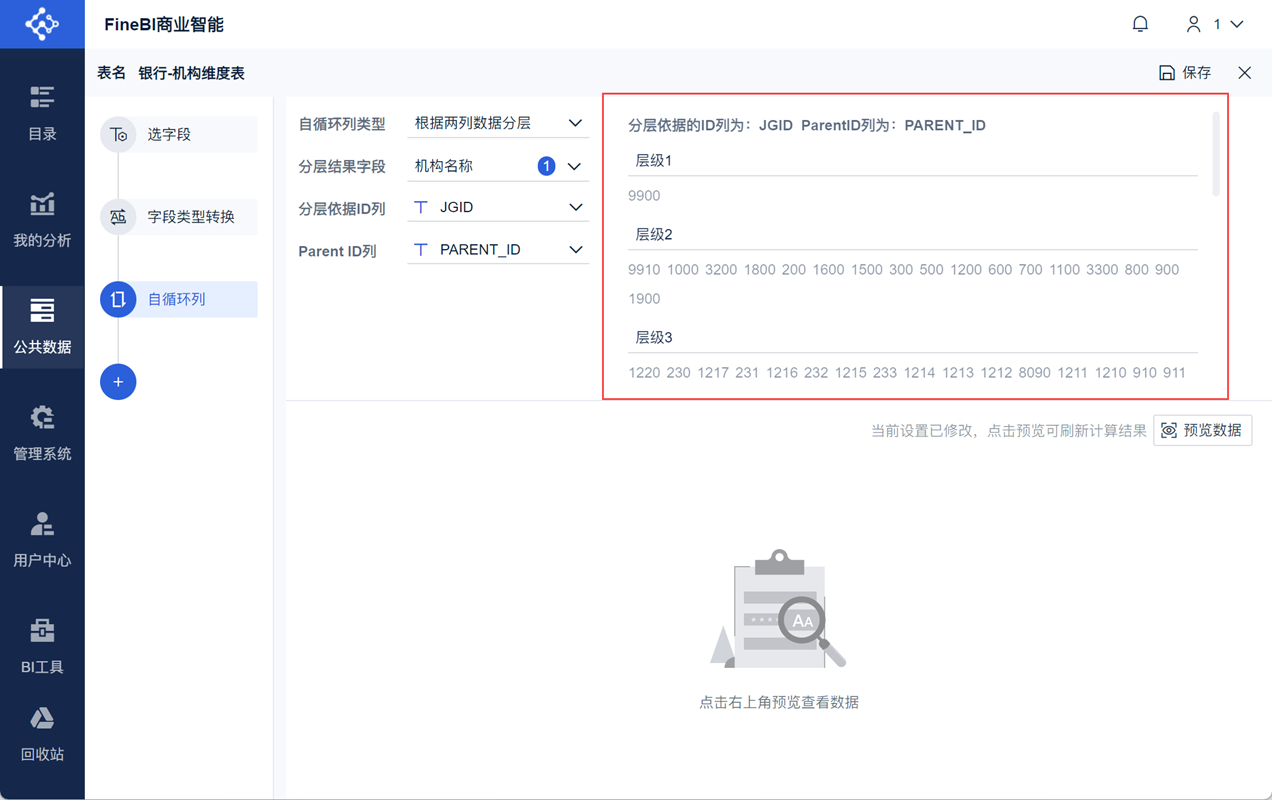Expand 分层结果字段 dropdown arrow
The width and height of the screenshot is (1272, 800).
point(574,166)
